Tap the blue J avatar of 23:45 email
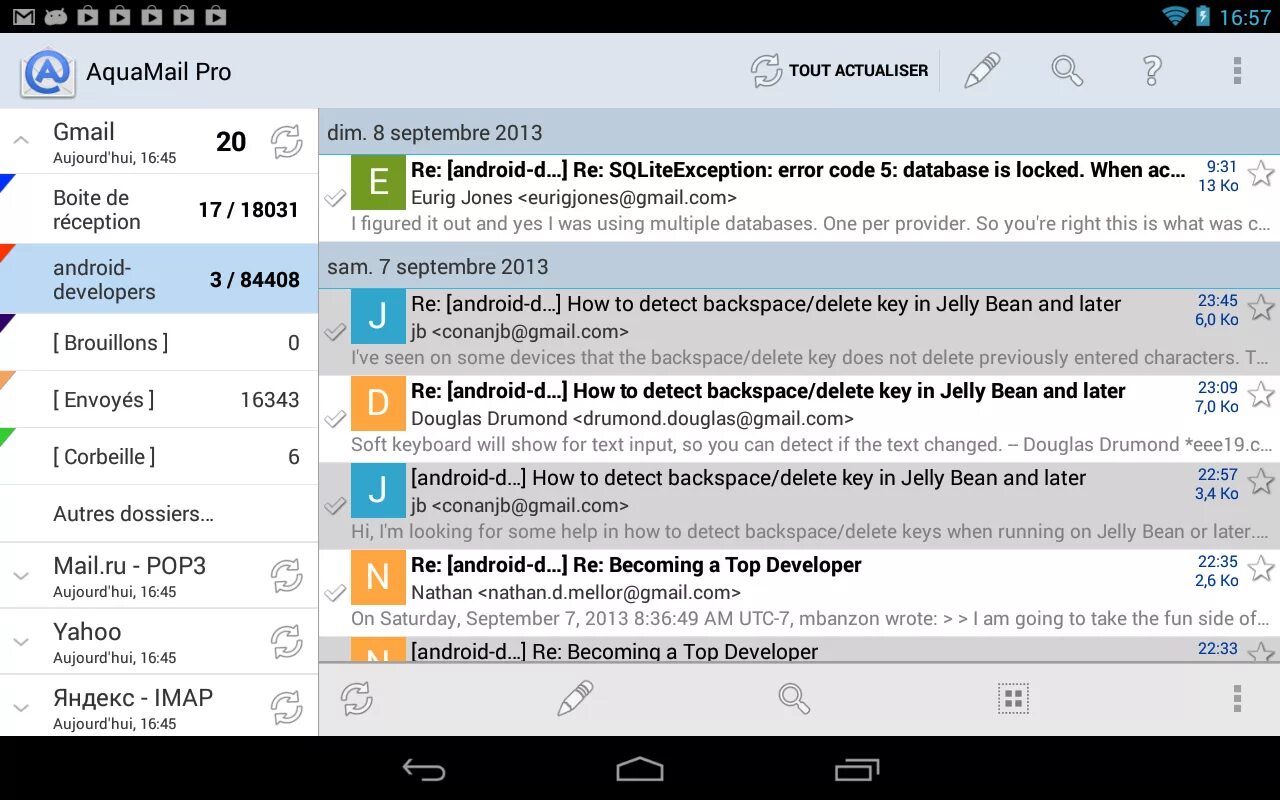 click(378, 316)
